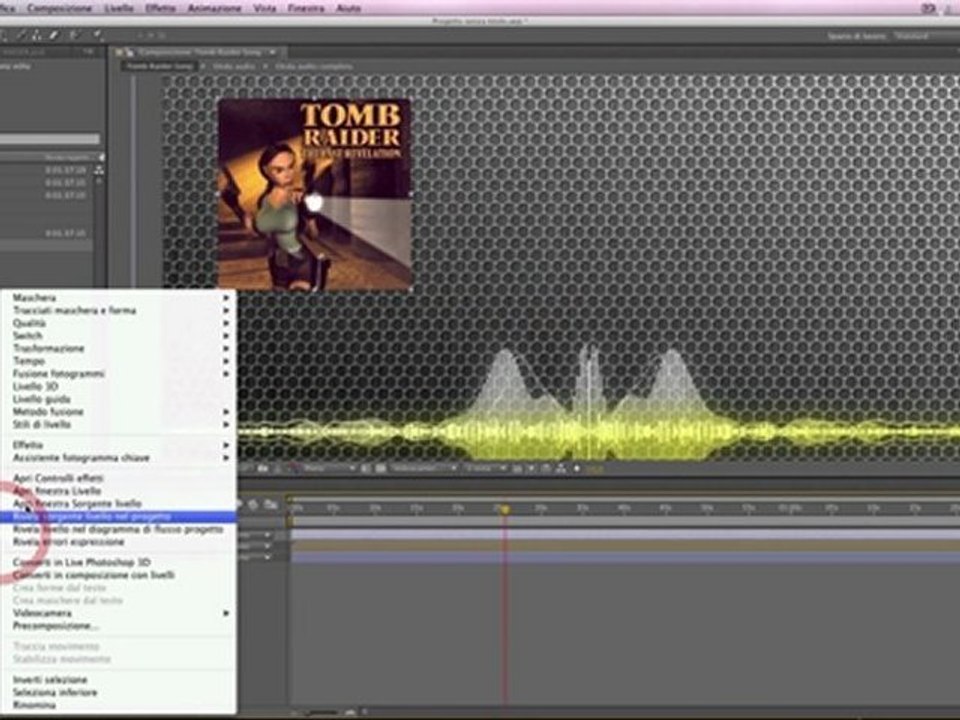Screen dimensions: 960x720
Task: Expand the Fusione fotogrammi submenu
Action: click(x=119, y=373)
